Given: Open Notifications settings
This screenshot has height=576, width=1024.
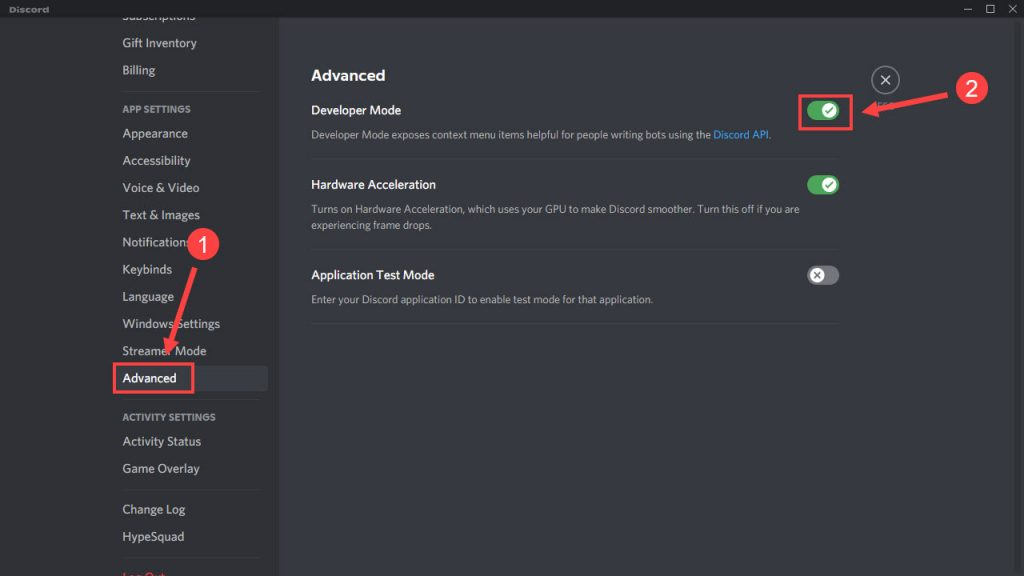Looking at the screenshot, I should point(155,242).
